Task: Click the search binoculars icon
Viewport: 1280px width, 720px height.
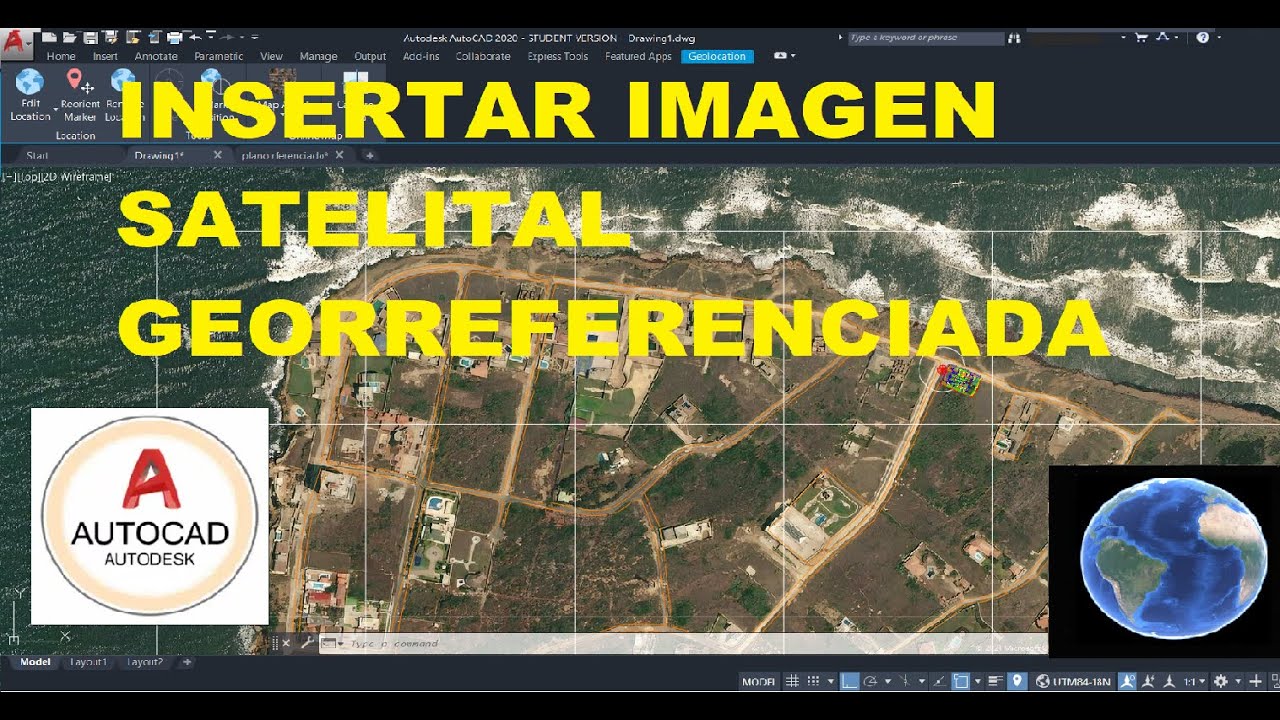Action: pyautogui.click(x=1014, y=37)
